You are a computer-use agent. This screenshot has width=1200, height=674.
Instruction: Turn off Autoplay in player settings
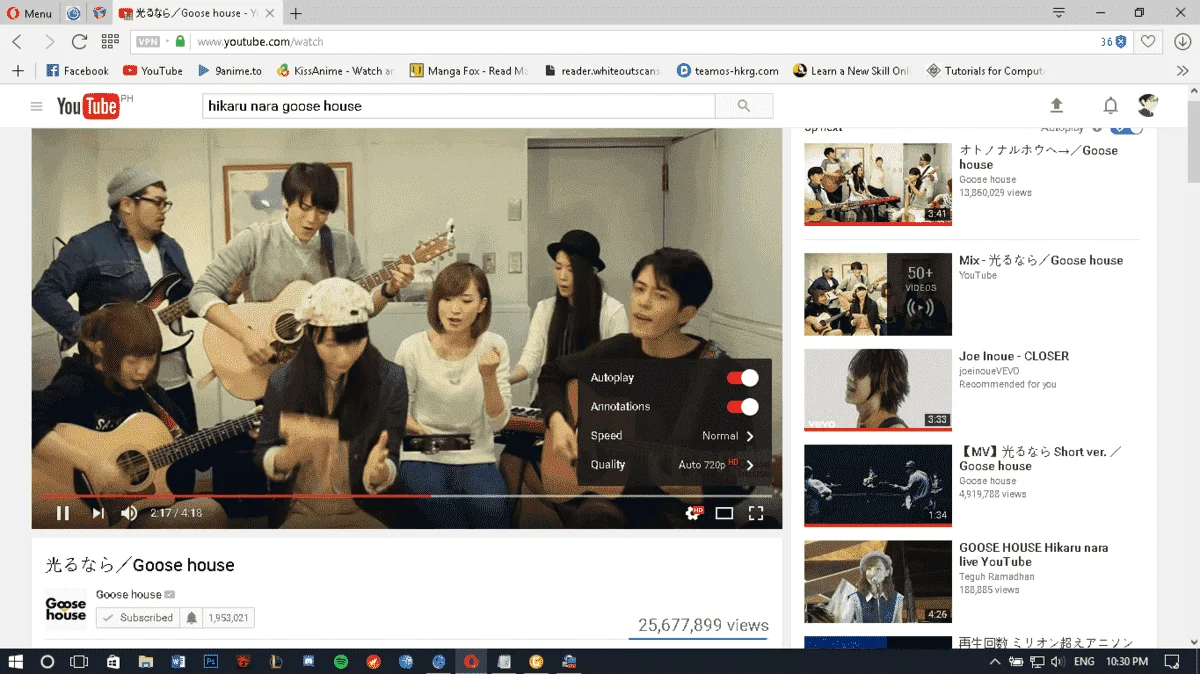point(742,378)
